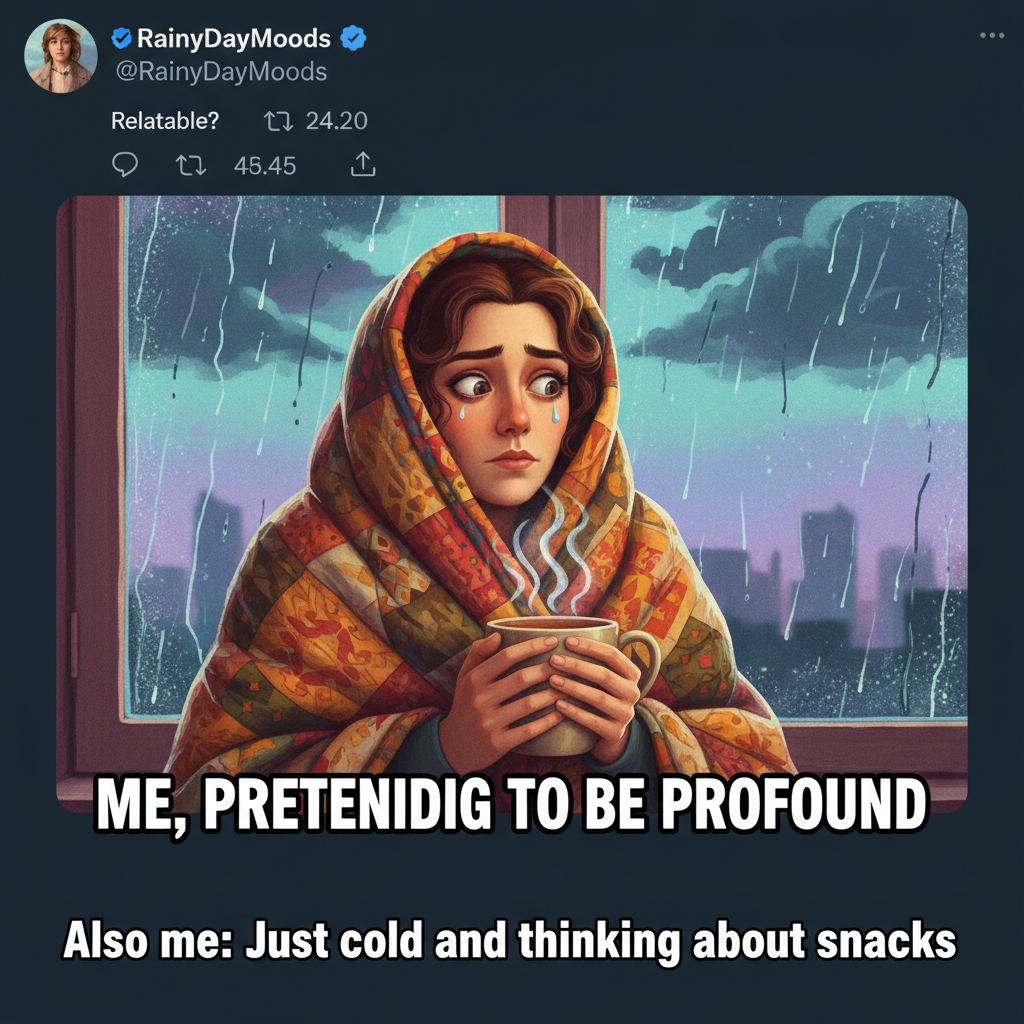
Task: Click the word "PROFOUND" in the meme caption
Action: coord(792,803)
